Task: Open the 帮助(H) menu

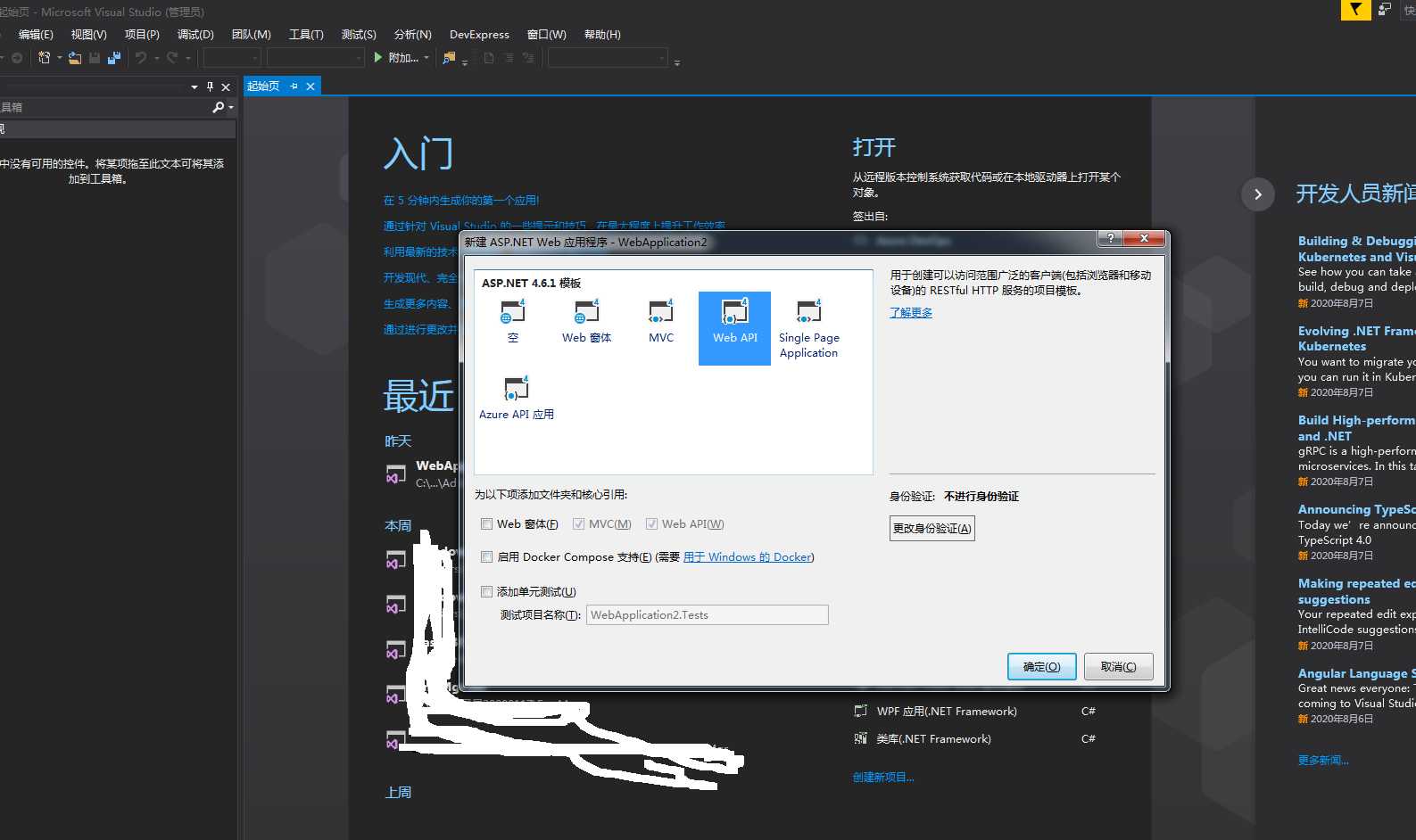Action: (x=602, y=35)
